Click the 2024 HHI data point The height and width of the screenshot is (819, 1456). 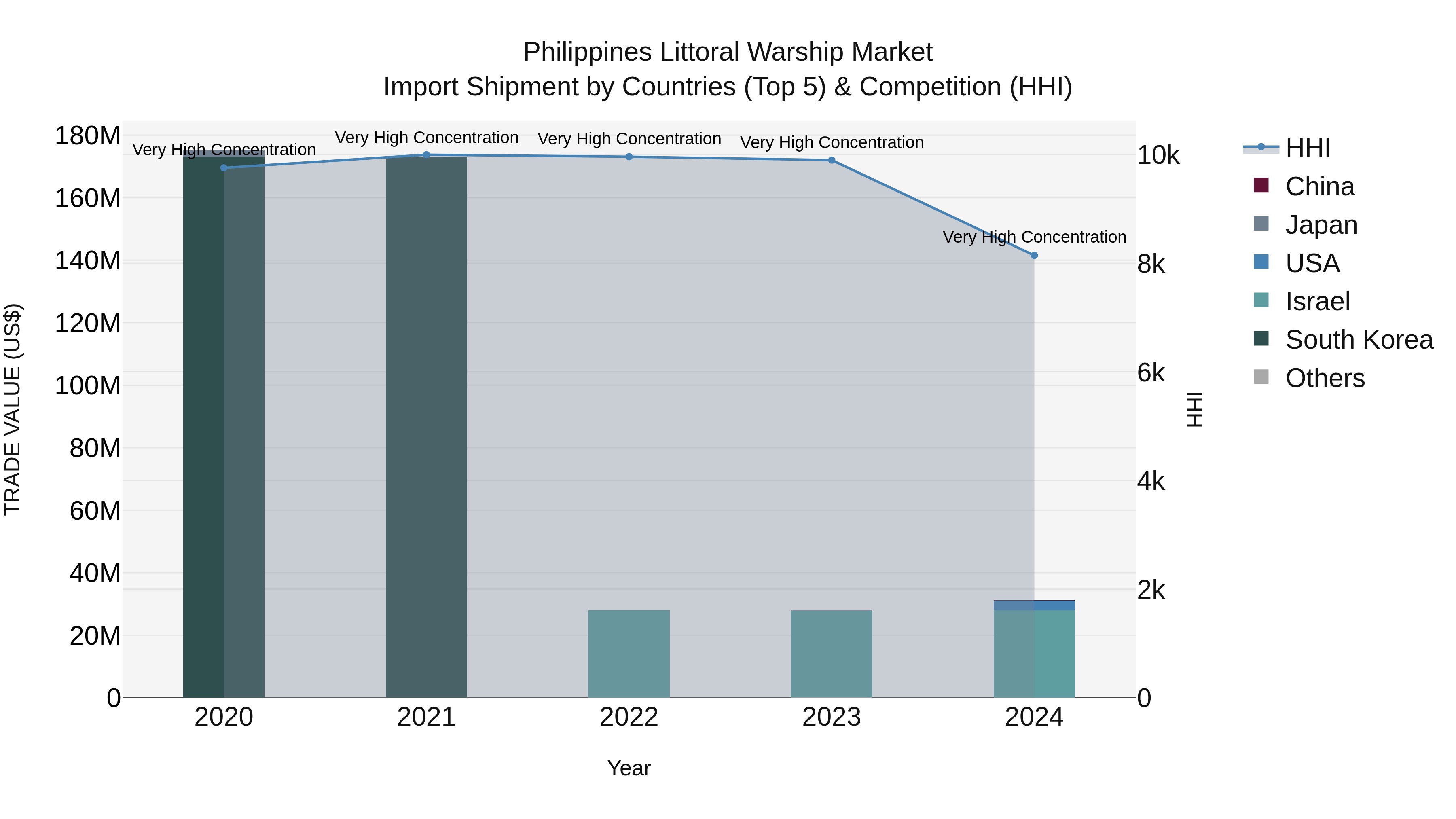click(x=1034, y=256)
